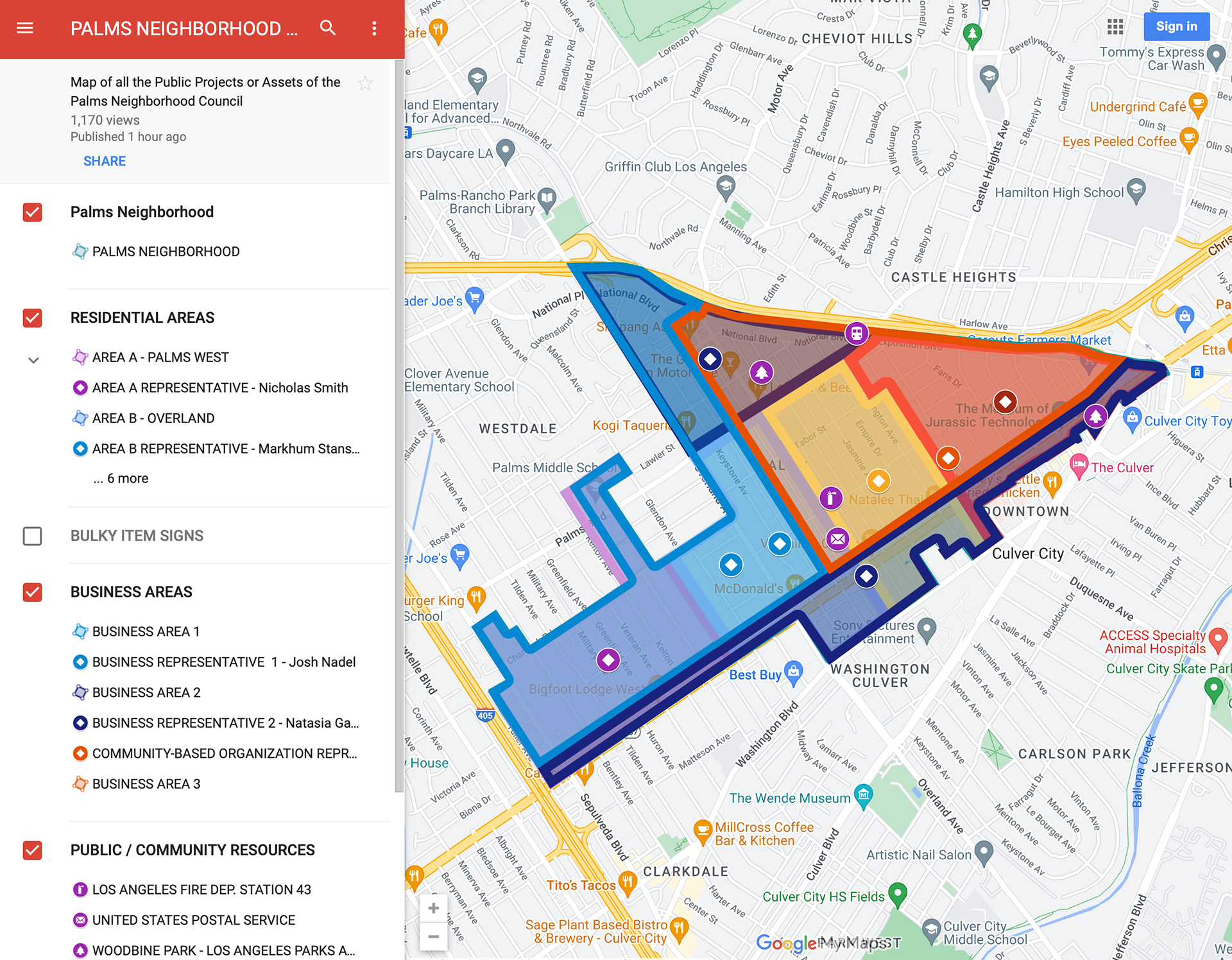This screenshot has width=1232, height=960.
Task: Click the purple tree park marker near National Blvd
Action: [762, 372]
